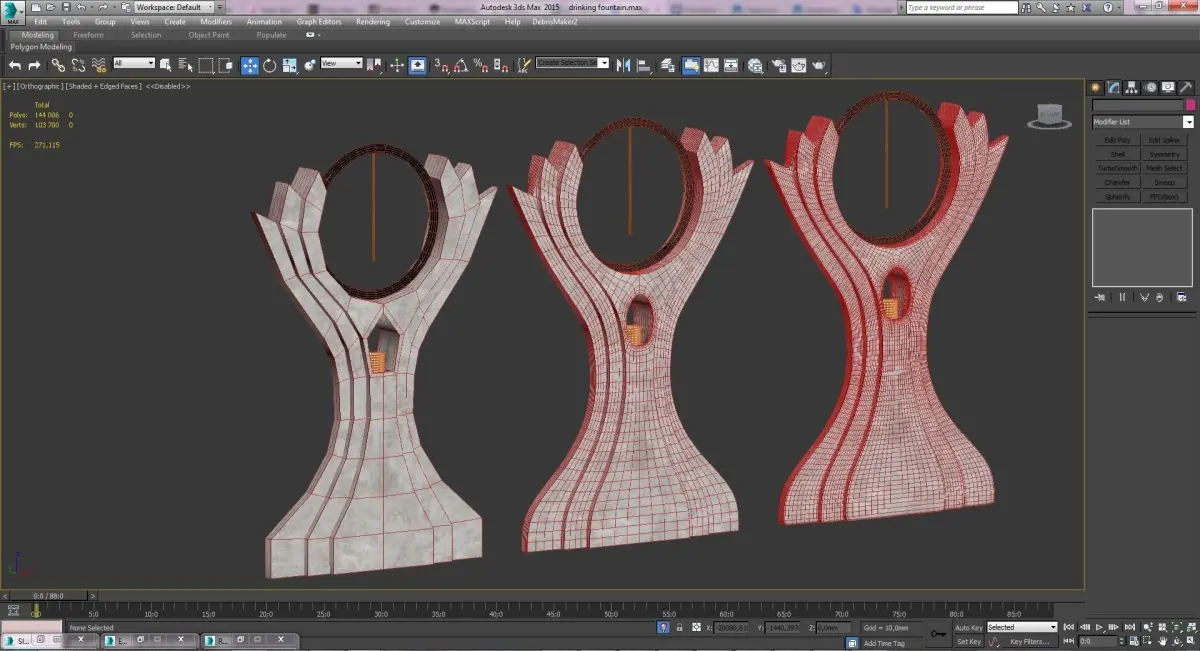Toggle Window/Crossing selection mode
Image resolution: width=1200 pixels, height=651 pixels.
coord(226,65)
